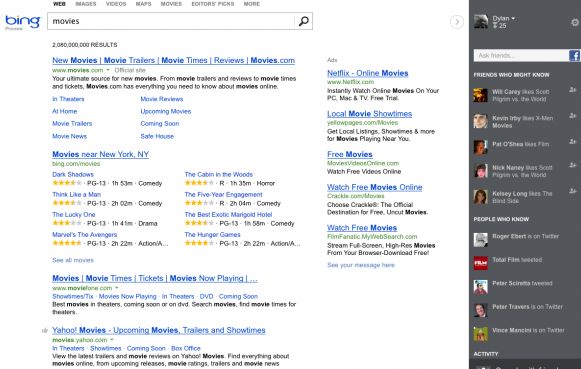Viewport: 581px width, 369px height.
Task: Open the Netflix - Online Movies ad
Action: pos(368,73)
